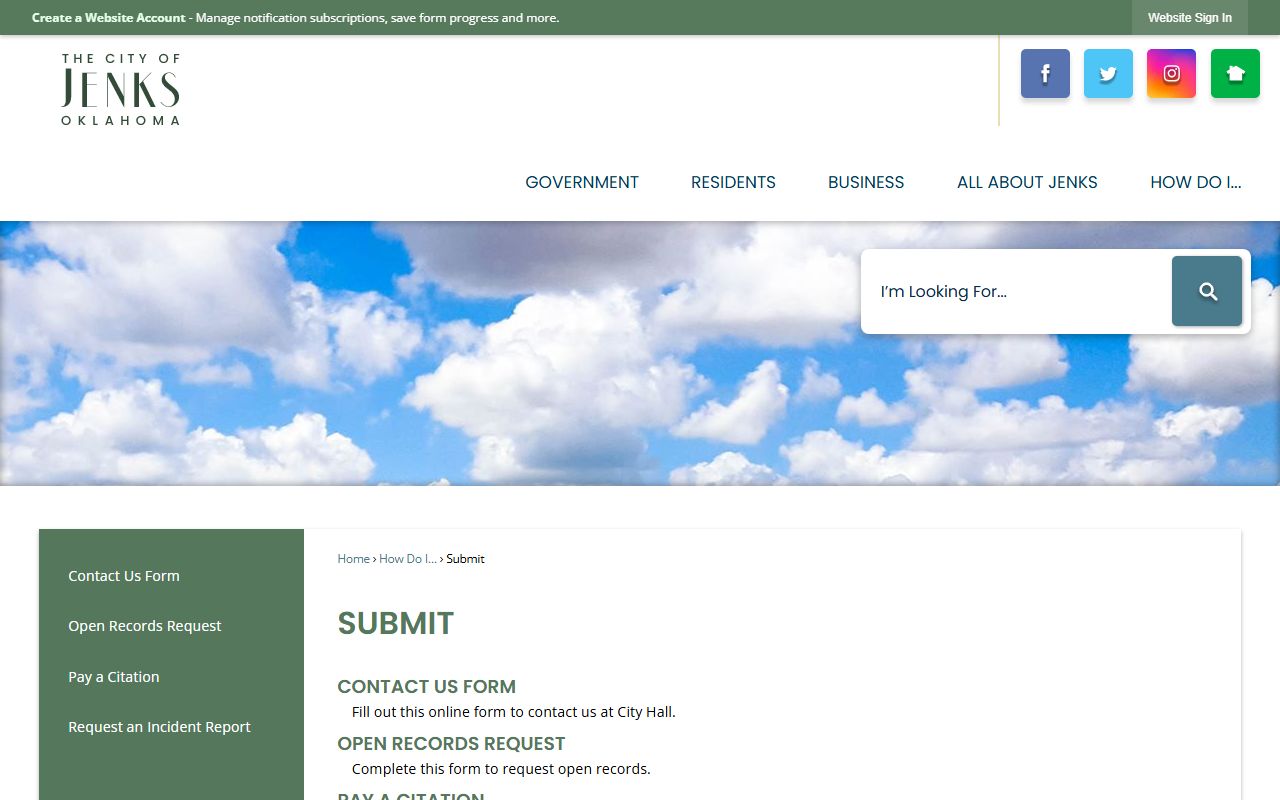Open the Instagram social icon

tap(1171, 73)
